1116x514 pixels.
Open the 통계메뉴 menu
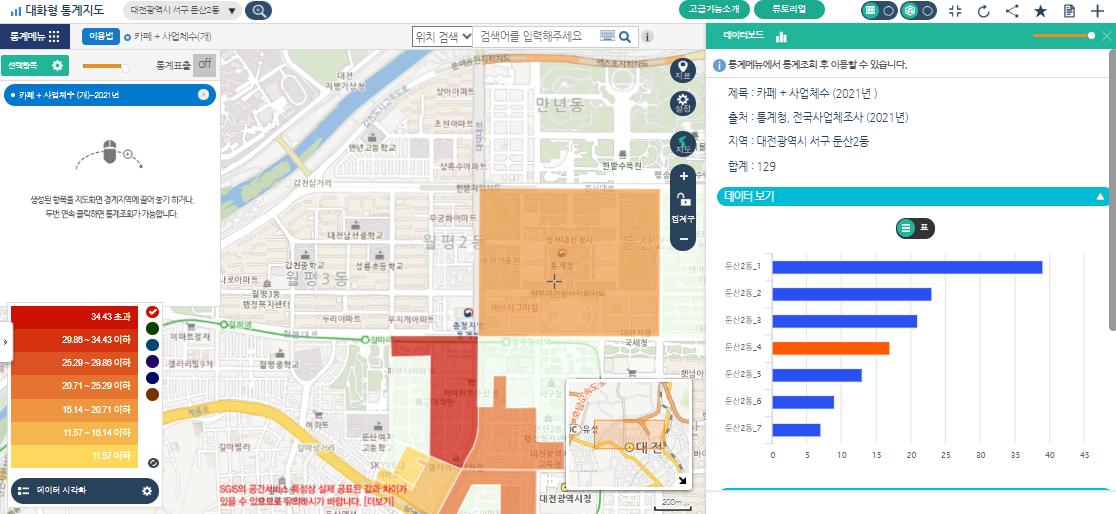(x=34, y=36)
